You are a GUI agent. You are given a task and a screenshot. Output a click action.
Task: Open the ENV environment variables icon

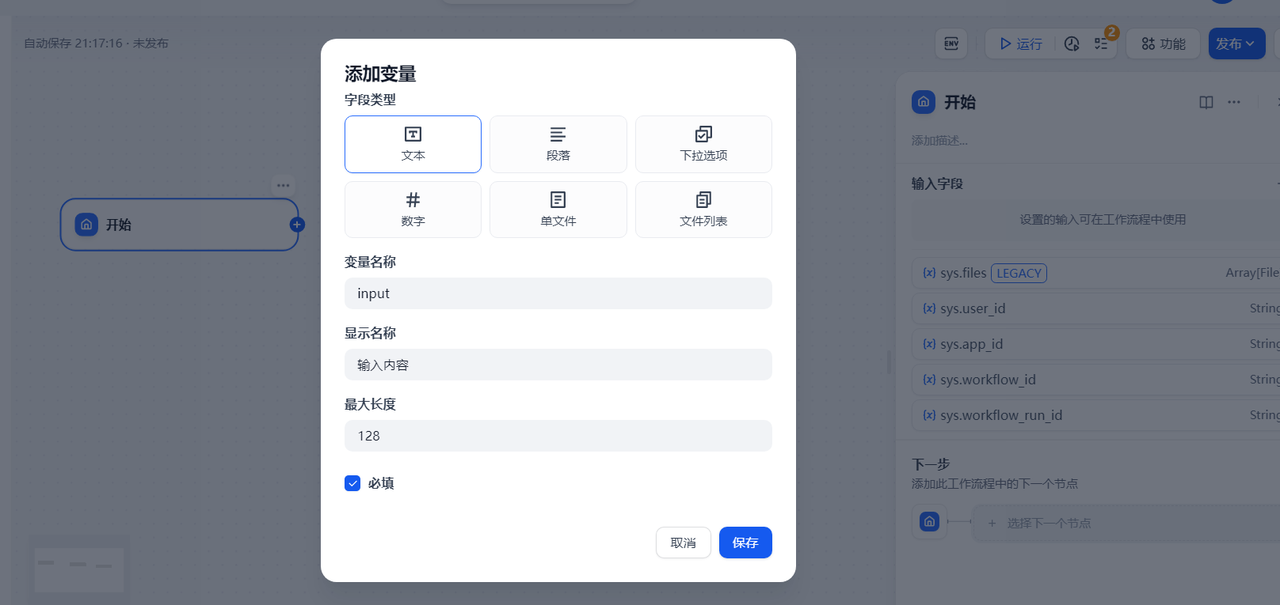[x=951, y=44]
